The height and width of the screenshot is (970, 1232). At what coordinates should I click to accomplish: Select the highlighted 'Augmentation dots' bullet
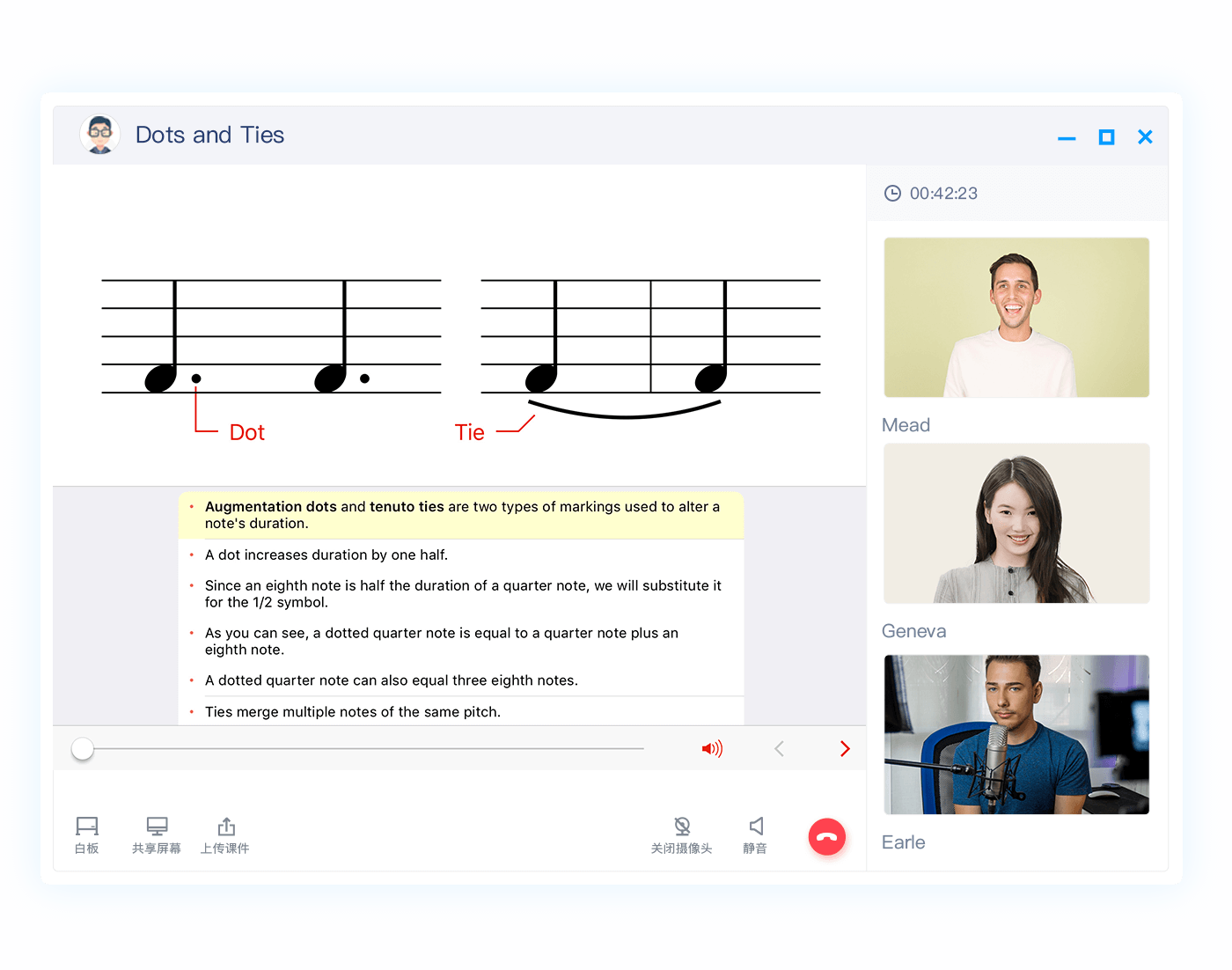(x=461, y=515)
